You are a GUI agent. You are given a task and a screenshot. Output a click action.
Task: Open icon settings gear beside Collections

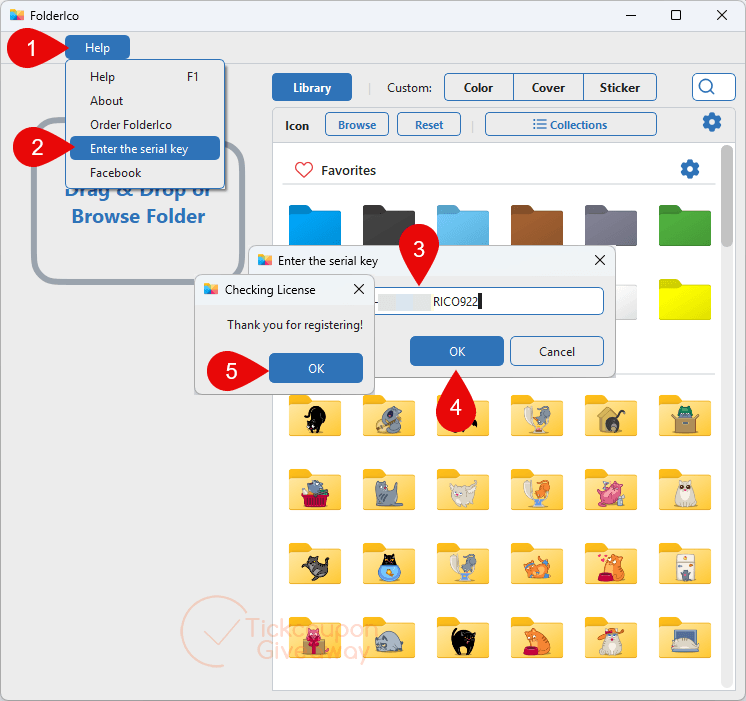pyautogui.click(x=712, y=123)
